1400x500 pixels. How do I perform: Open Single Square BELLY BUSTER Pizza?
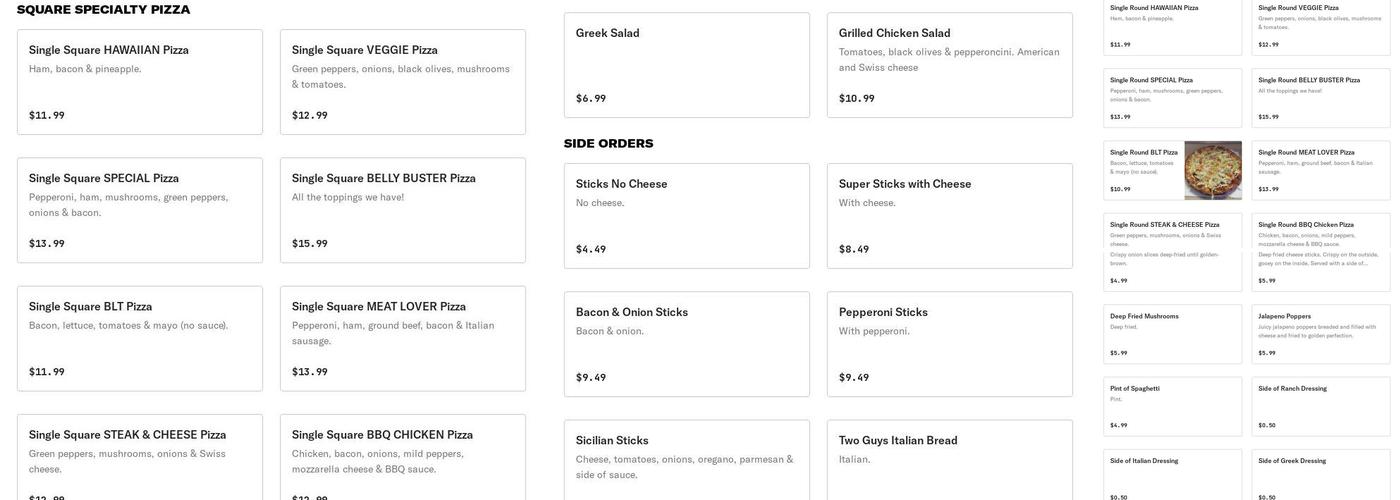(x=402, y=210)
